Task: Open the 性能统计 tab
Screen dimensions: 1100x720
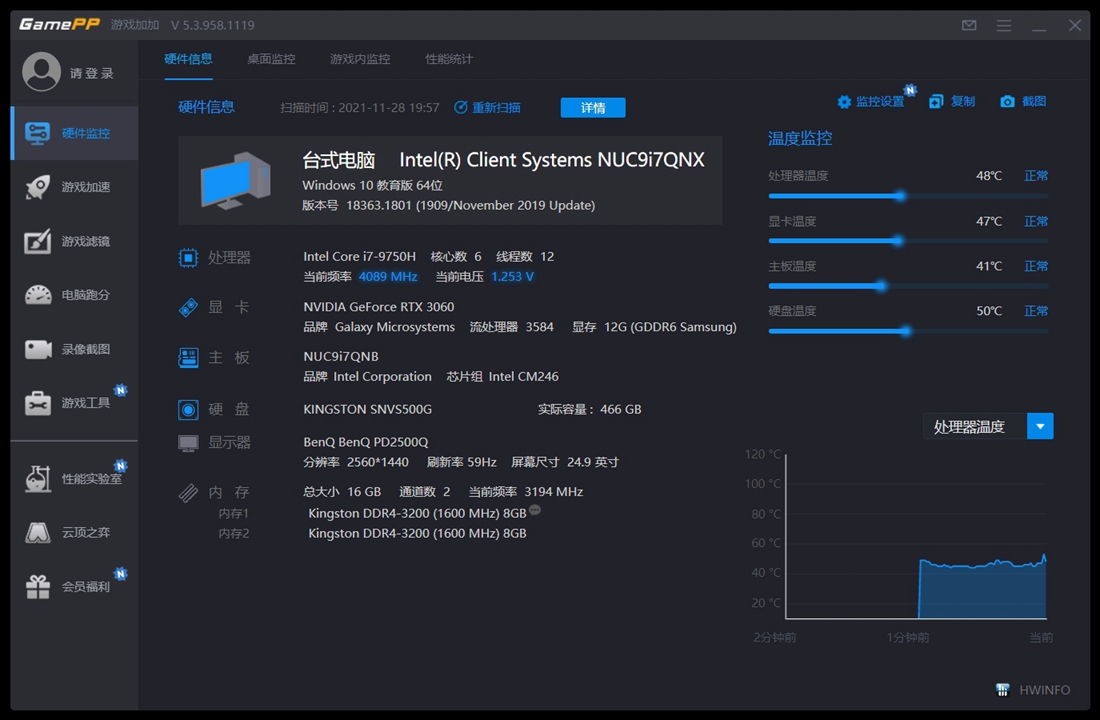Action: pyautogui.click(x=448, y=59)
